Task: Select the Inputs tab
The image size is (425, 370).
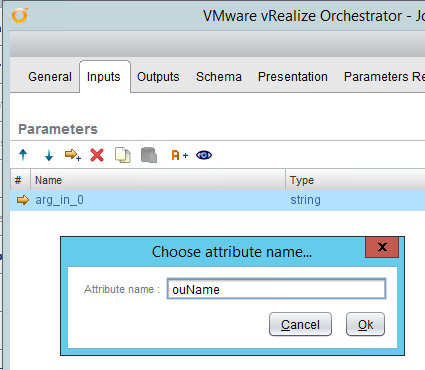Action: 104,77
